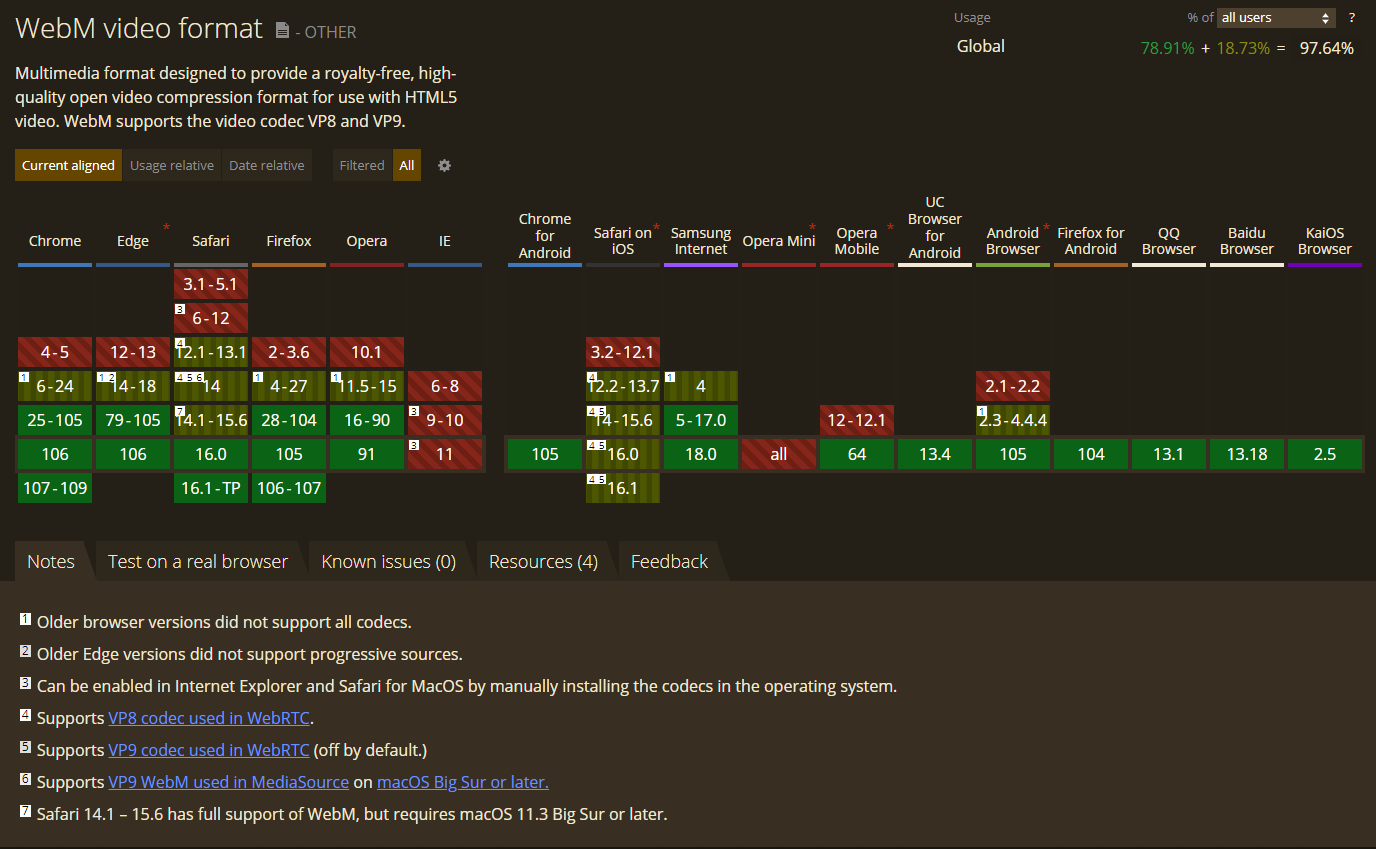The image size is (1376, 849).
Task: Switch to Date relative view
Action: [x=267, y=166]
